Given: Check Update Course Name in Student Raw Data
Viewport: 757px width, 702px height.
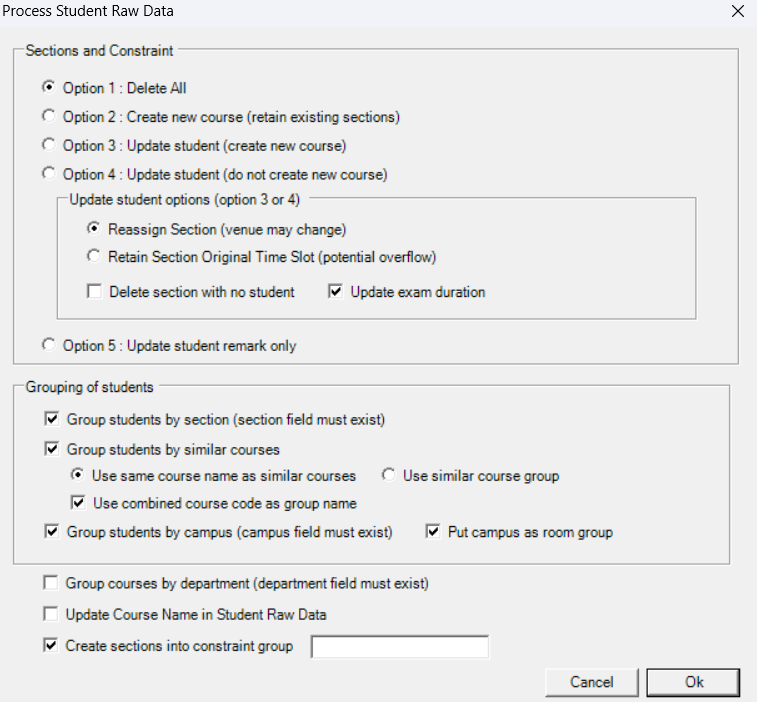Looking at the screenshot, I should coord(51,614).
